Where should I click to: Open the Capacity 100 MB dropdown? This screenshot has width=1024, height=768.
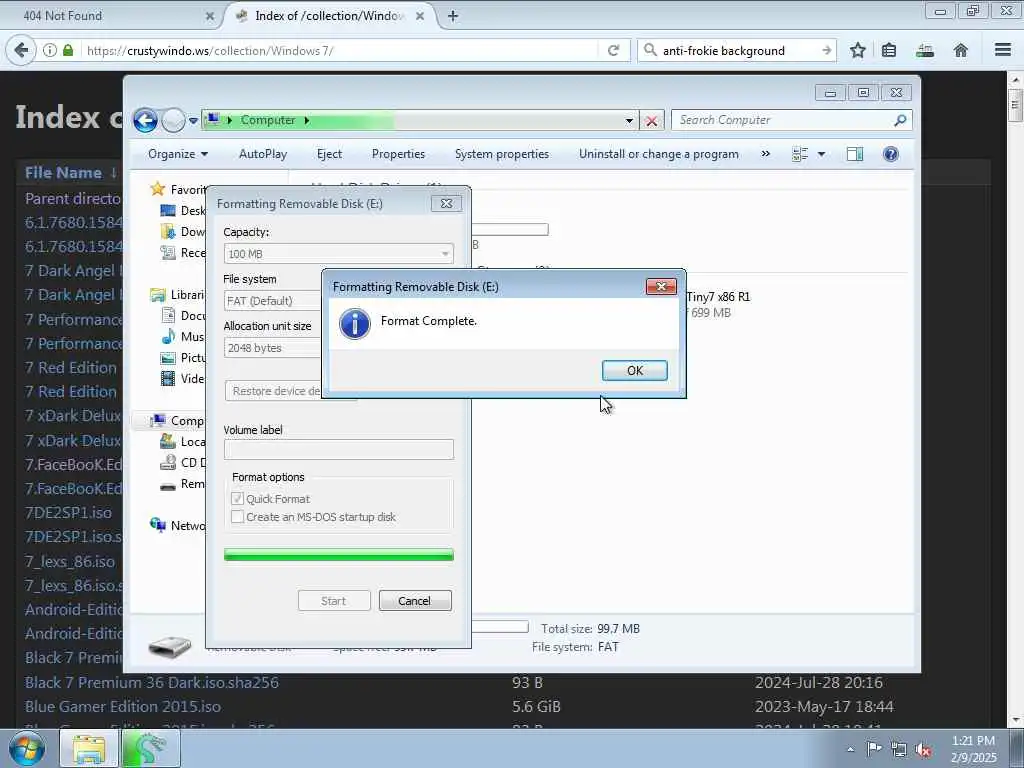(338, 254)
